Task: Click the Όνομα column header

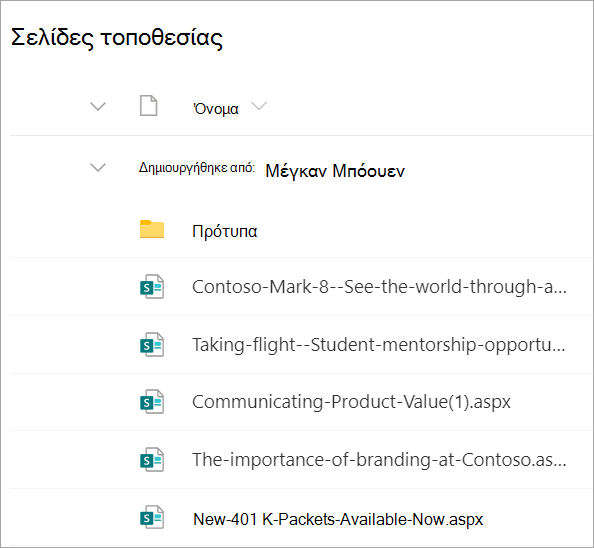Action: pyautogui.click(x=216, y=109)
